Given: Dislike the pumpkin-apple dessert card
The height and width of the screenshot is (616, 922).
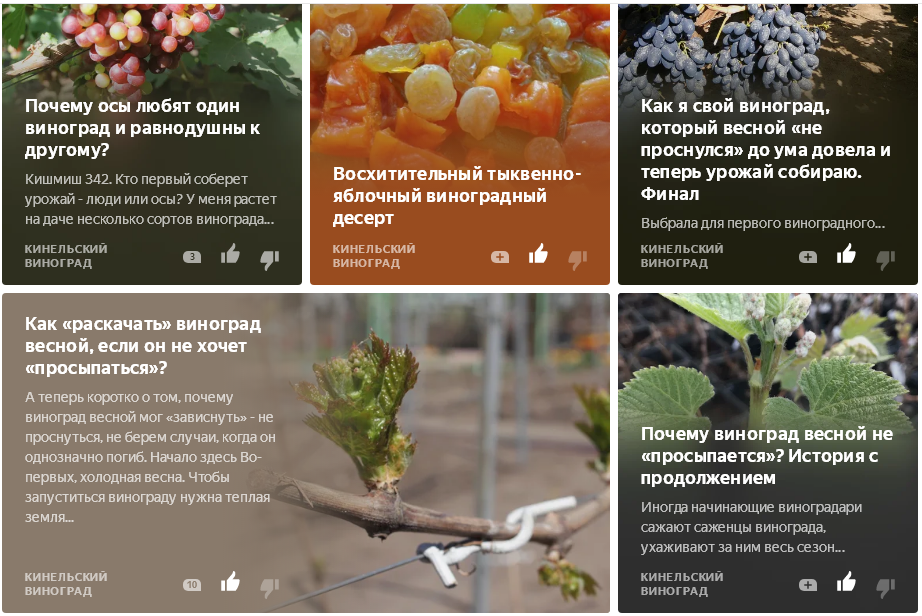Looking at the screenshot, I should 578,259.
